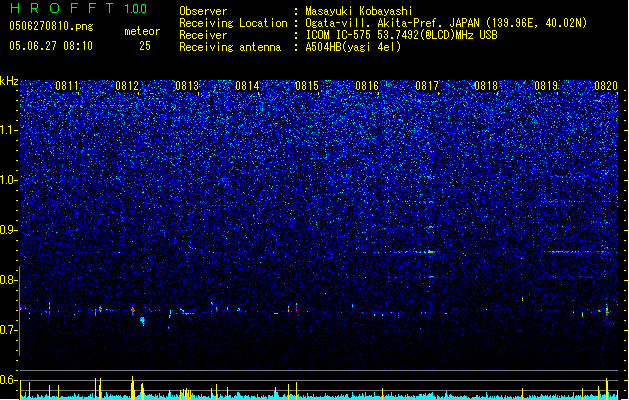The image size is (629, 400).
Task: Click the 0813 time marker
Action: click(187, 86)
